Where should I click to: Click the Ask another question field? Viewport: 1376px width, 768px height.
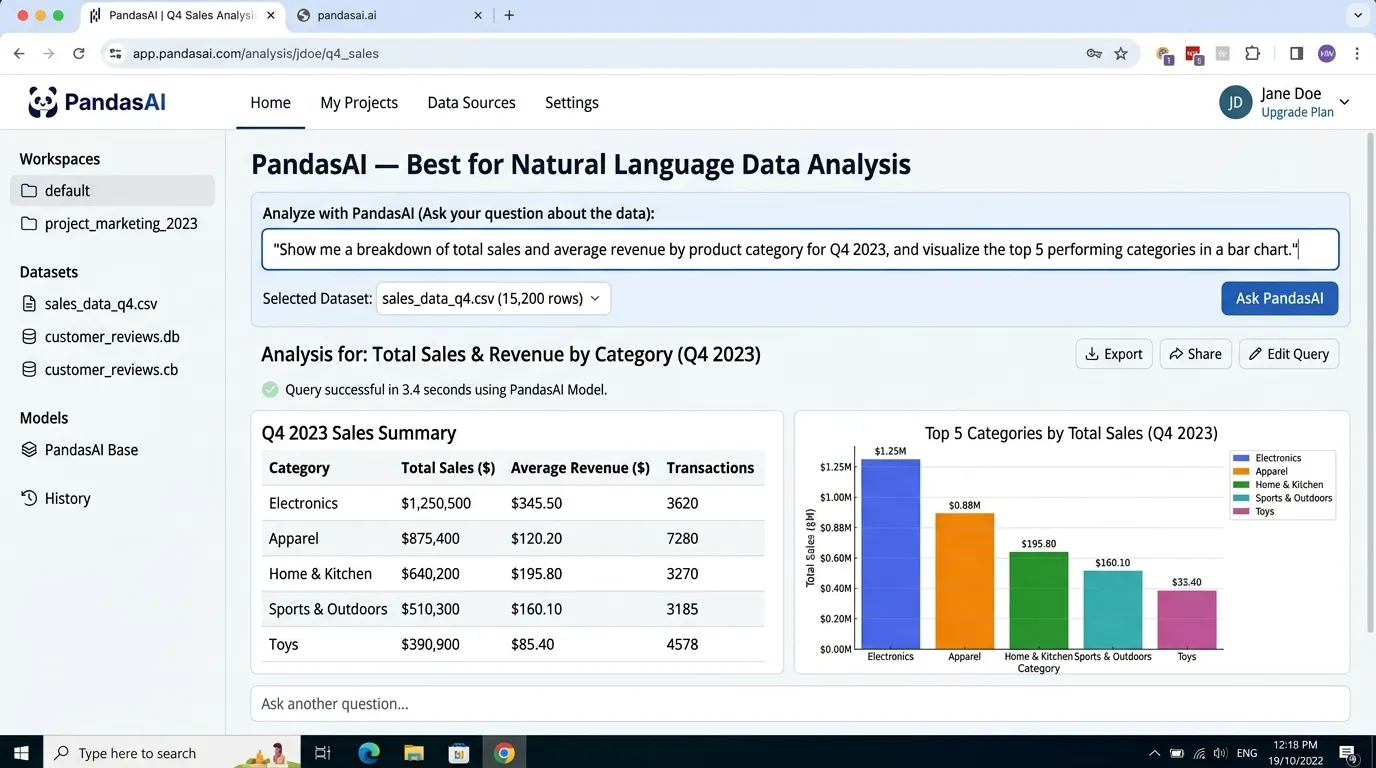click(800, 704)
